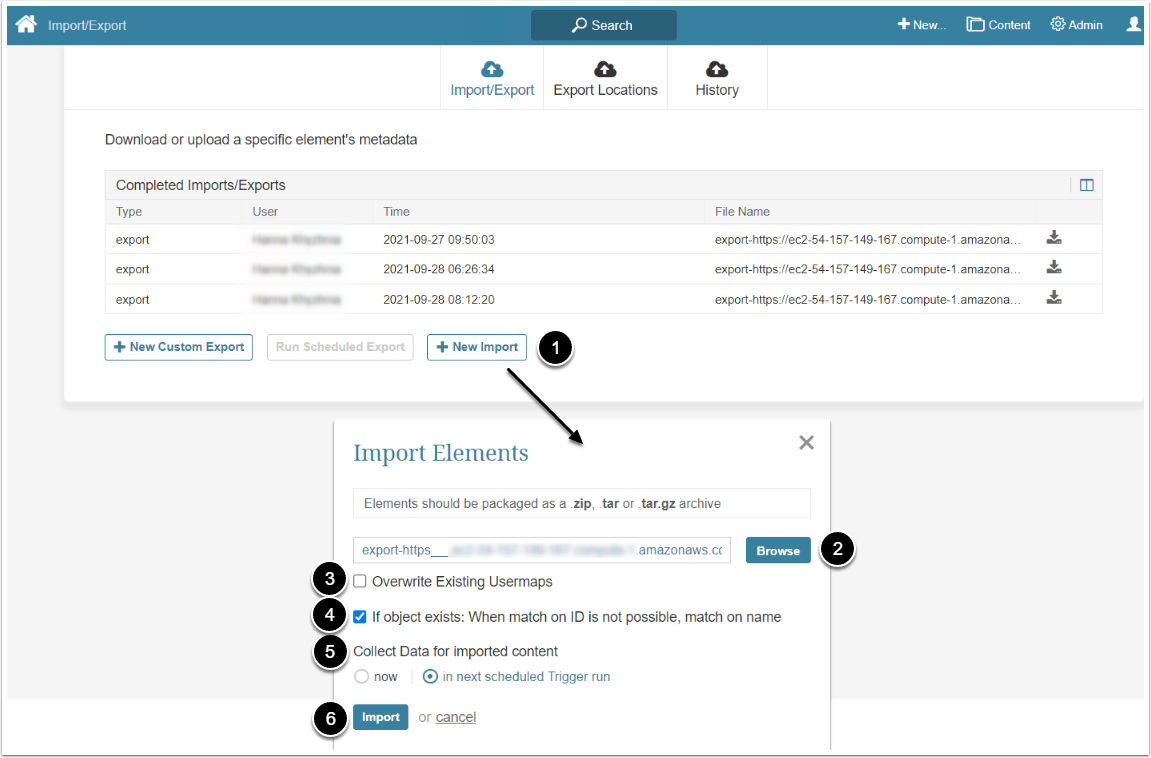Cancel the import dialog

point(456,717)
